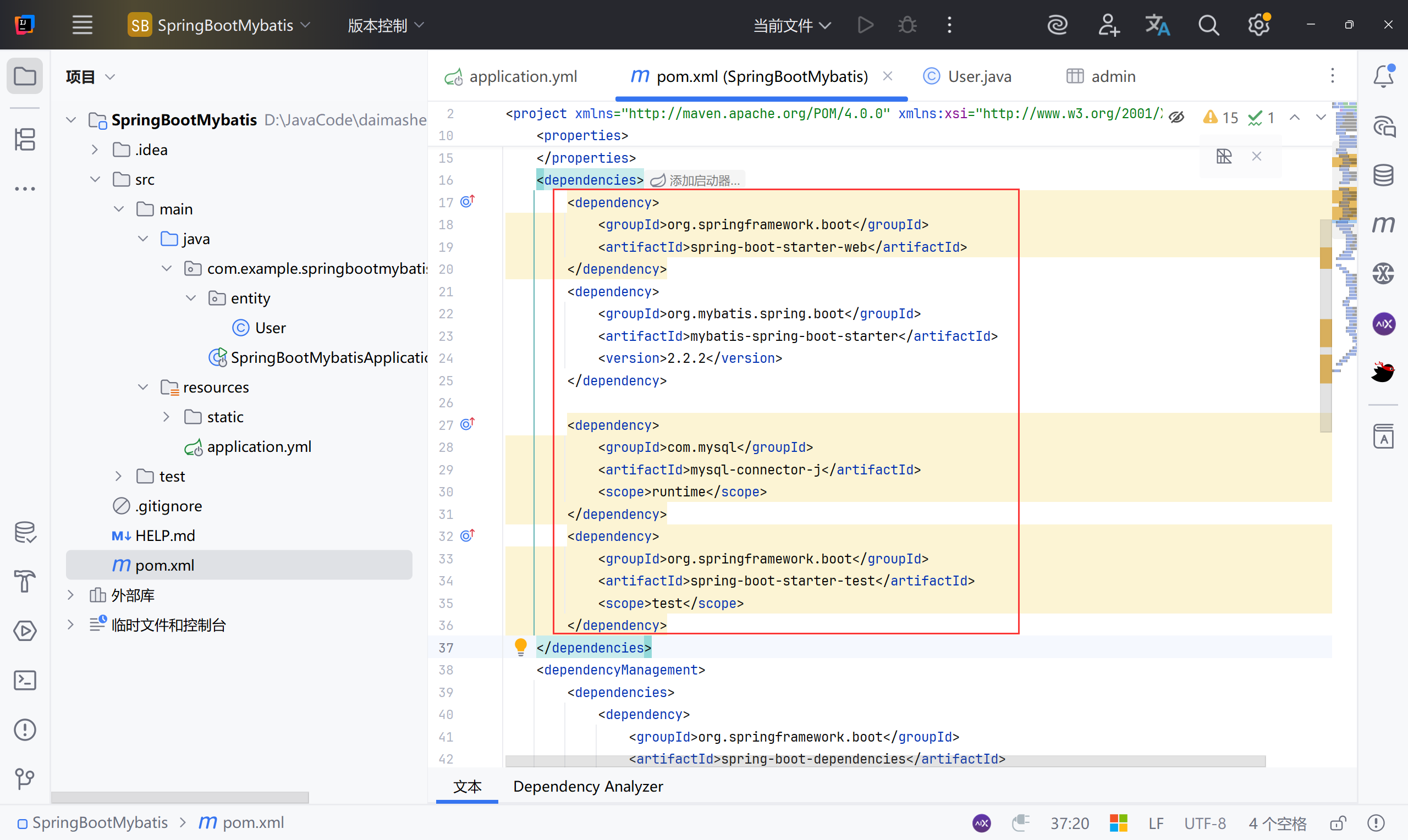The width and height of the screenshot is (1408, 840).
Task: Open the 当前文件 run configuration dropdown
Action: pos(791,25)
